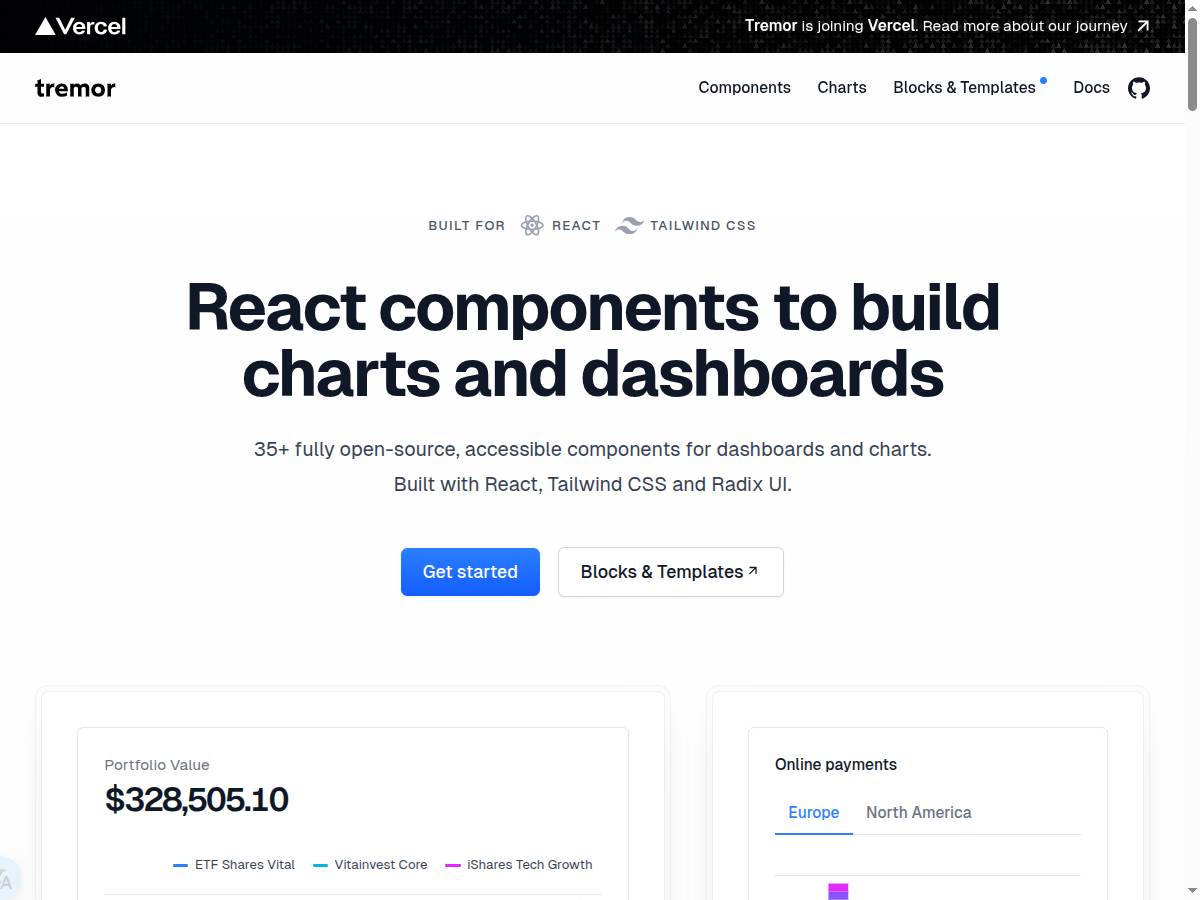Toggle Vitainvest Core legend item
Viewport: 1200px width, 900px height.
point(371,865)
